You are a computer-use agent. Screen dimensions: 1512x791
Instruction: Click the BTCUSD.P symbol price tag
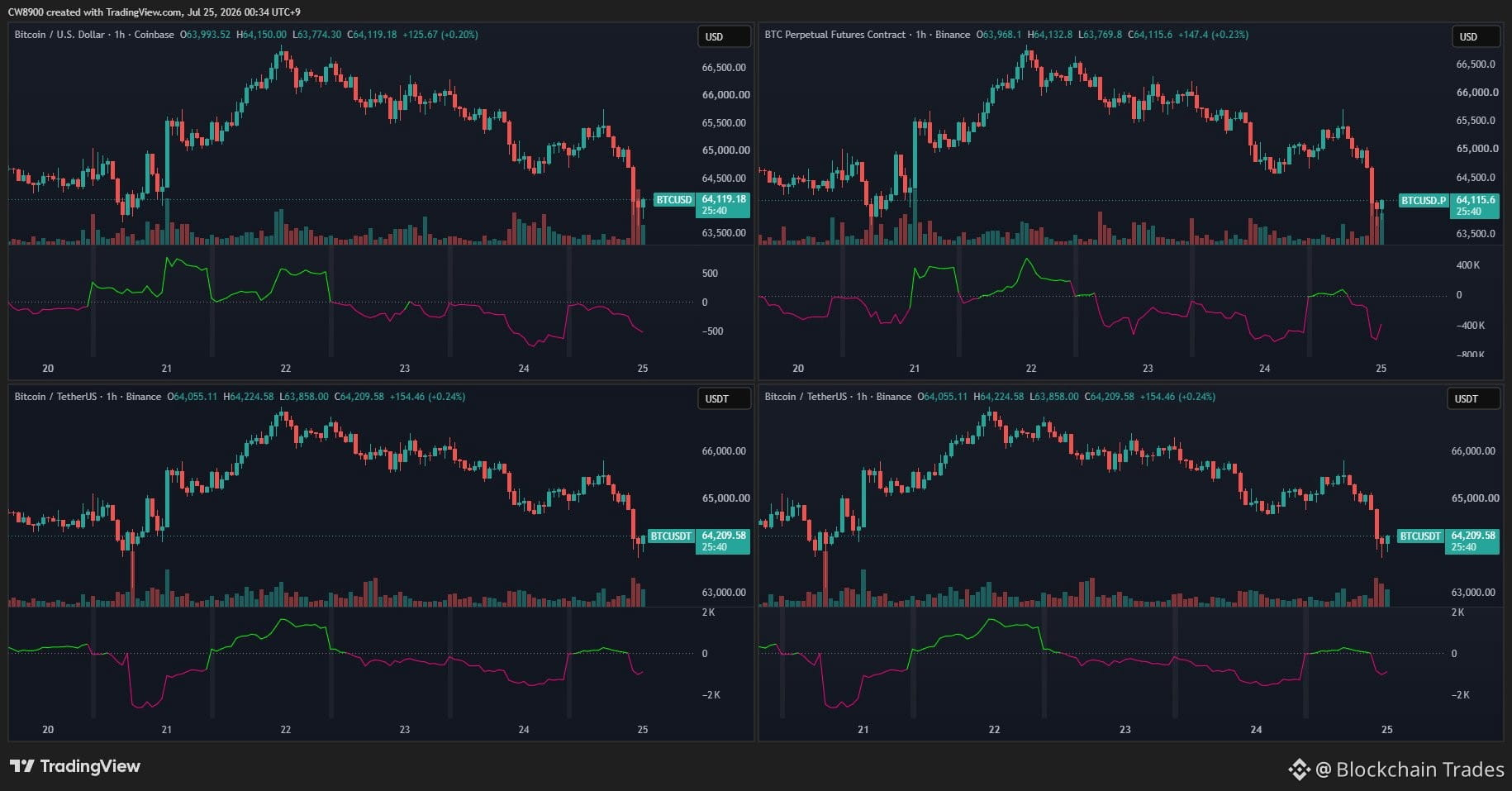1423,200
